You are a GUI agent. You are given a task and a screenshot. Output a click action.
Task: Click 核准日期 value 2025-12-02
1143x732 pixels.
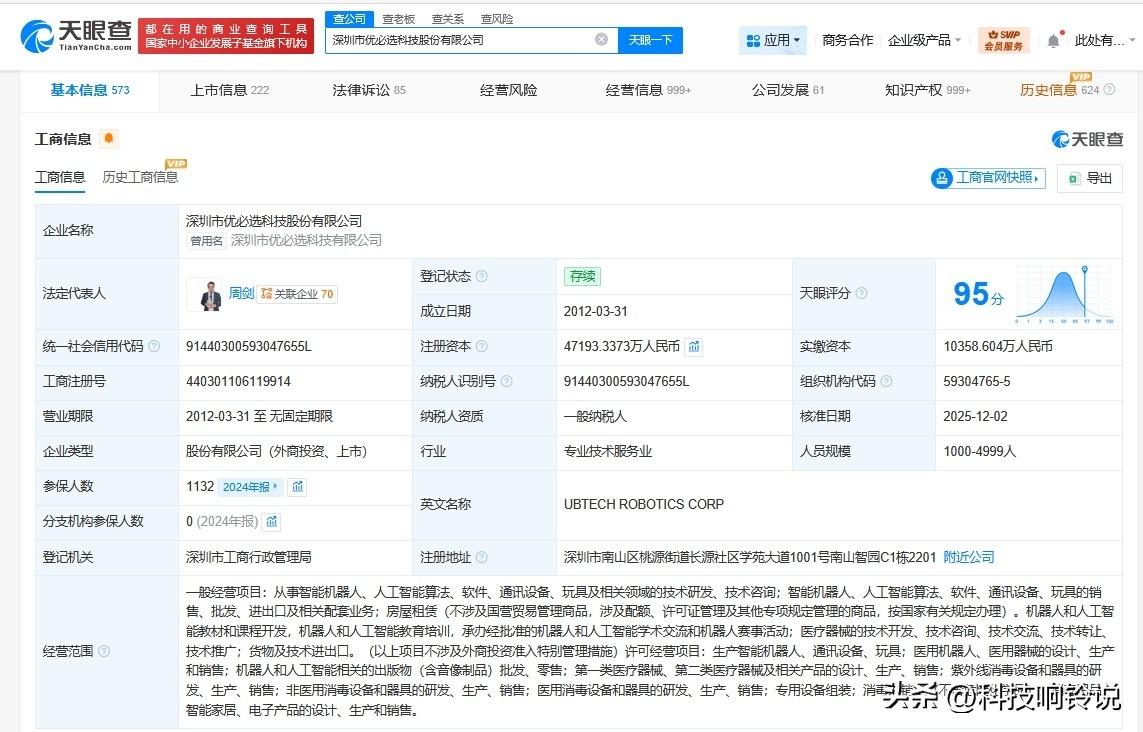click(x=975, y=416)
